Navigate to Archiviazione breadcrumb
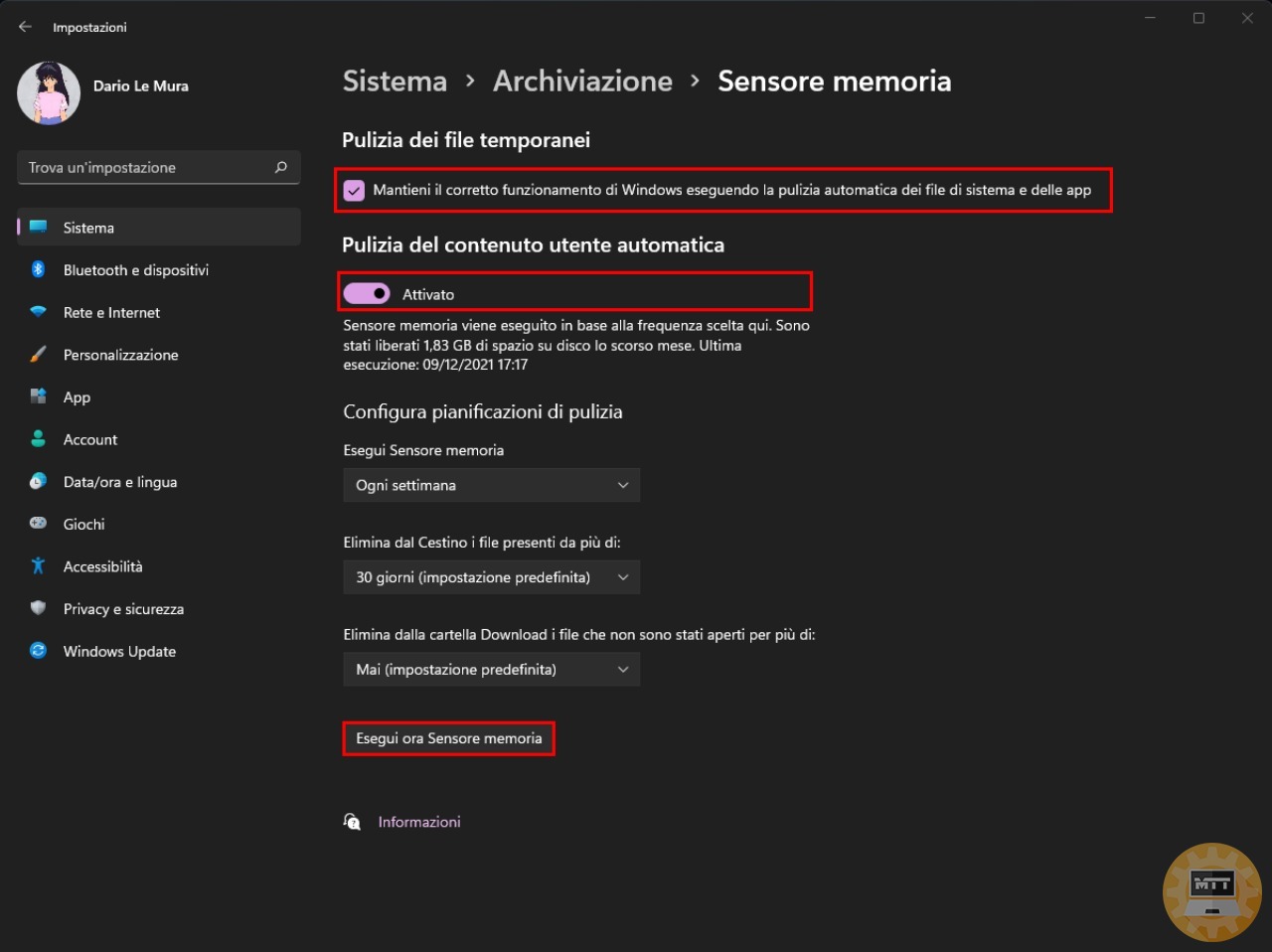 pyautogui.click(x=582, y=80)
